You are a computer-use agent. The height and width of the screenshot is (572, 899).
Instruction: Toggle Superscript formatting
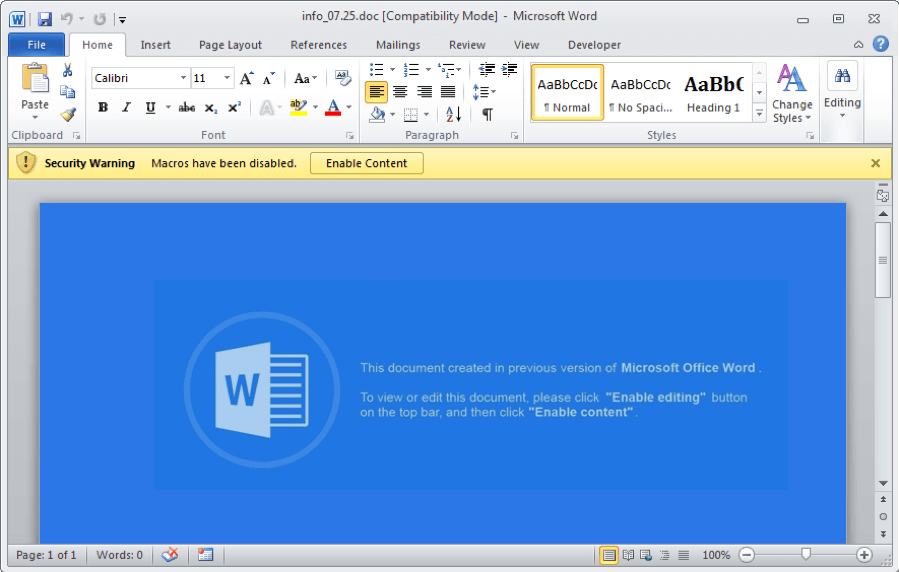click(x=234, y=107)
